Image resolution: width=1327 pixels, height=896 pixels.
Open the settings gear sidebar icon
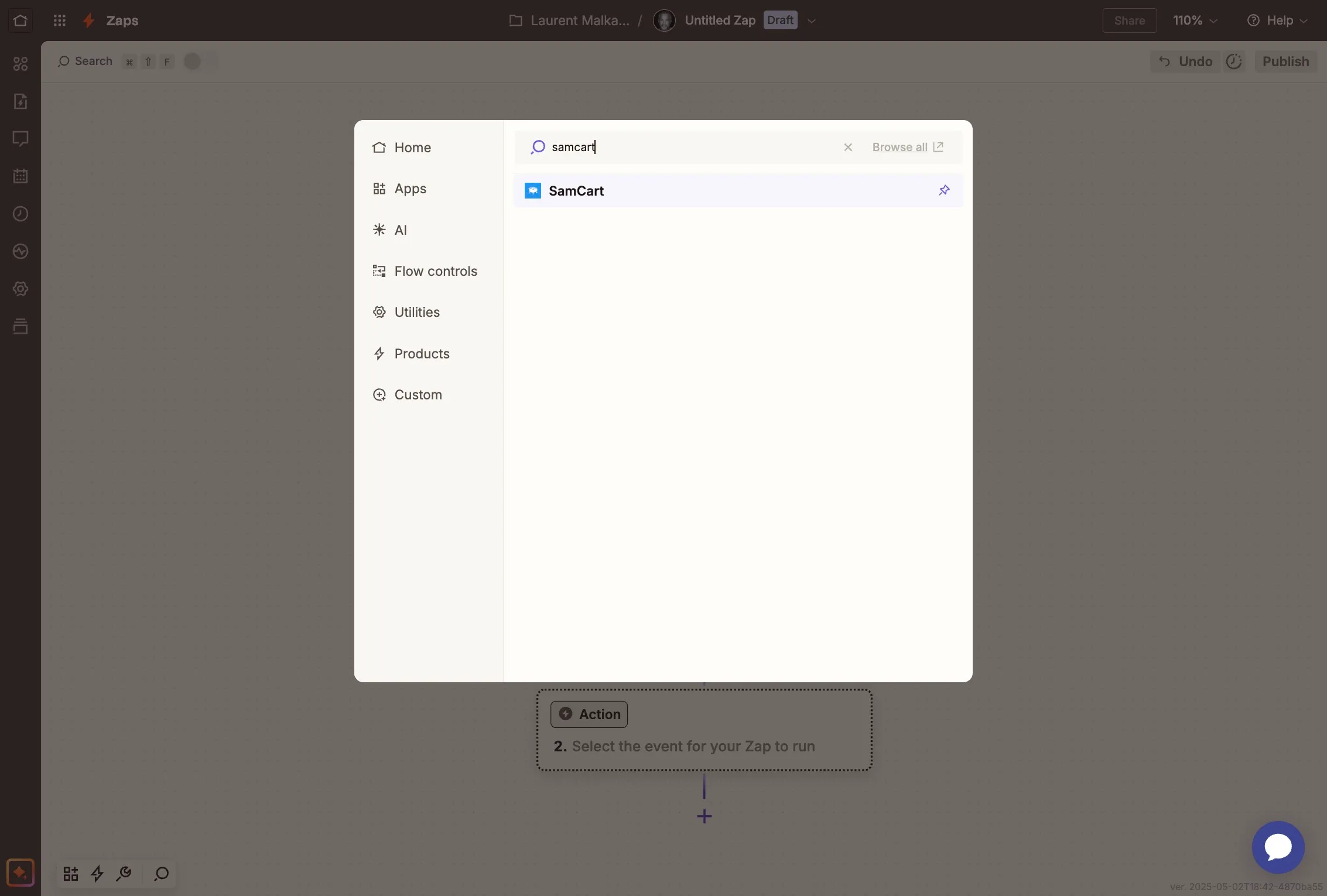tap(20, 289)
